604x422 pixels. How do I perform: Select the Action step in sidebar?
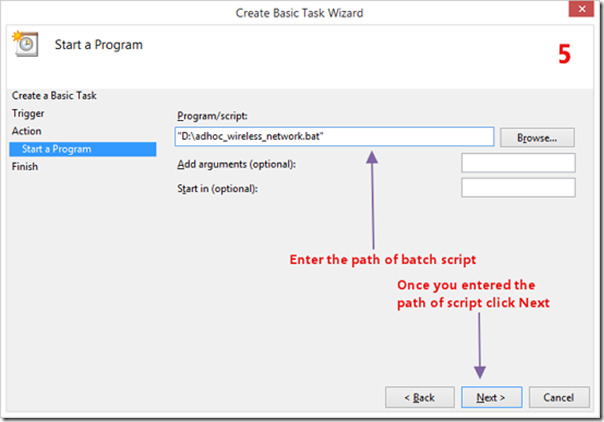26,131
